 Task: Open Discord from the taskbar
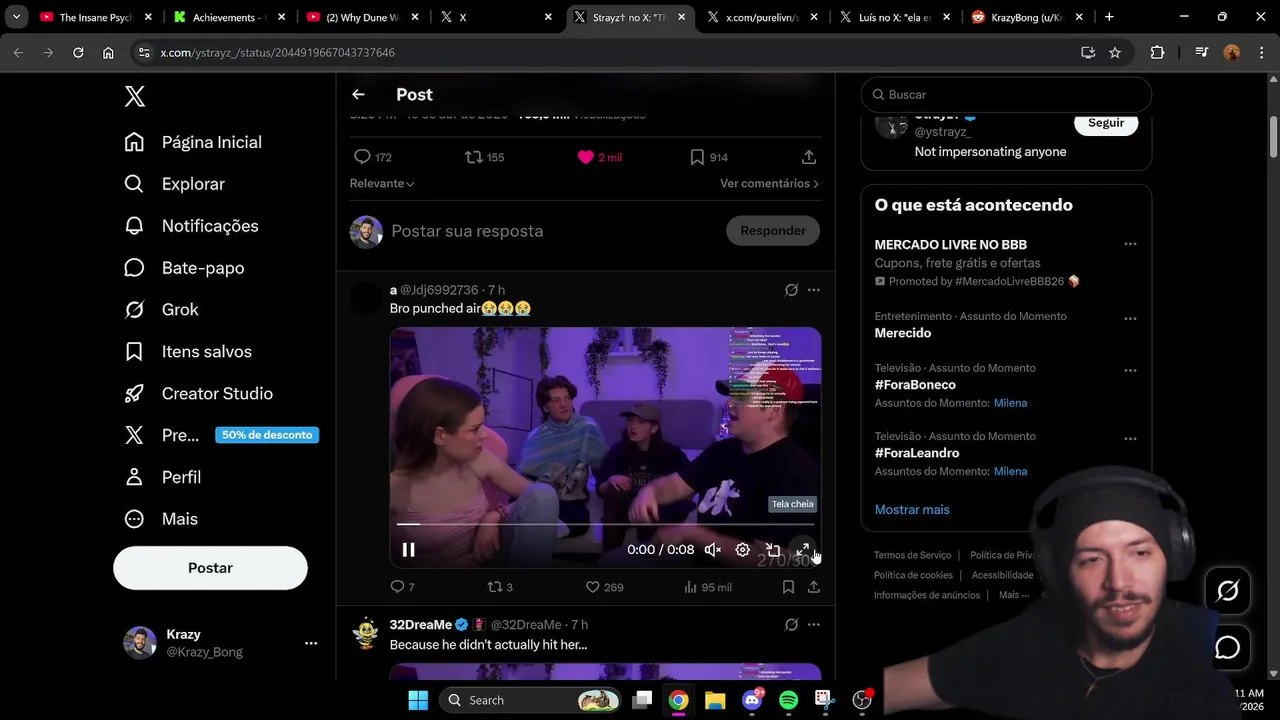pos(752,700)
